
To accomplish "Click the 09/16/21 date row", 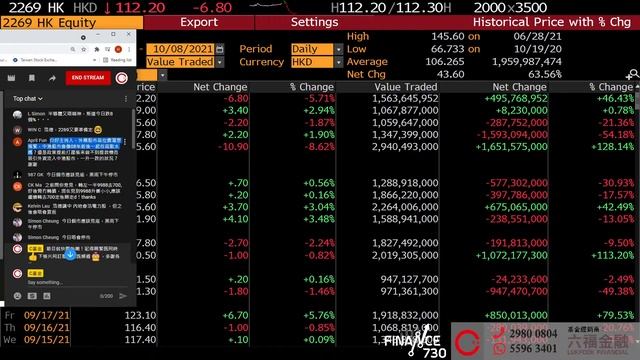I will (x=47, y=328).
